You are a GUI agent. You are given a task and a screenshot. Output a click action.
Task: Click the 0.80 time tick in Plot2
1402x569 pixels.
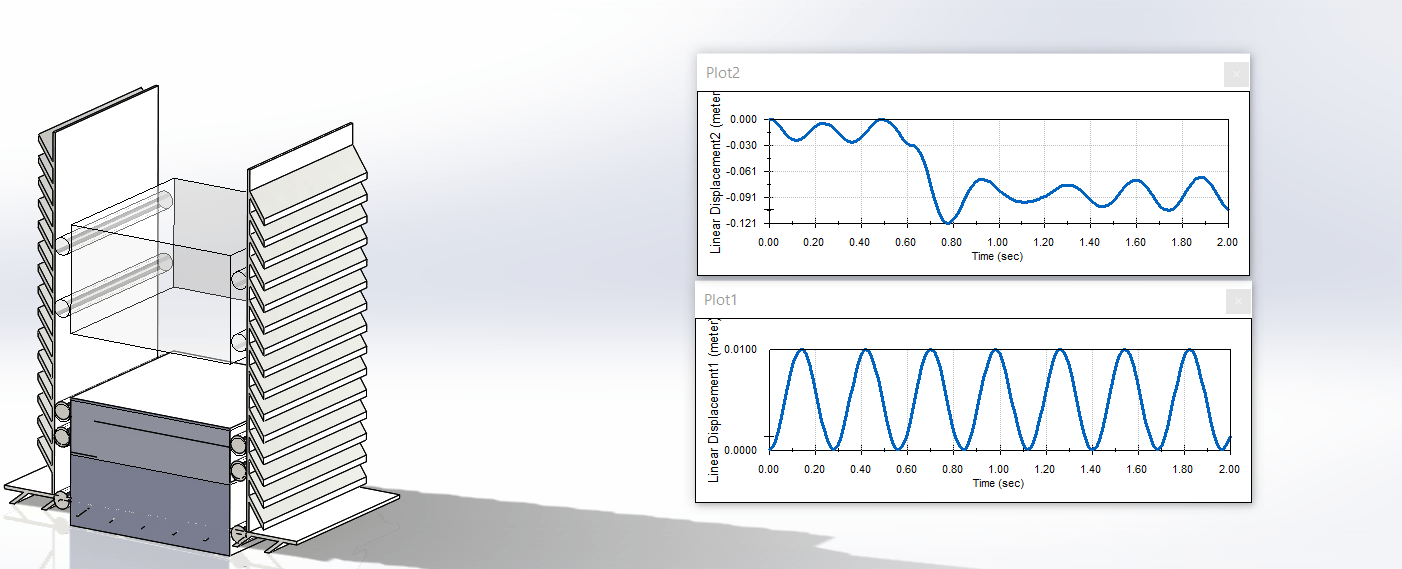click(952, 242)
